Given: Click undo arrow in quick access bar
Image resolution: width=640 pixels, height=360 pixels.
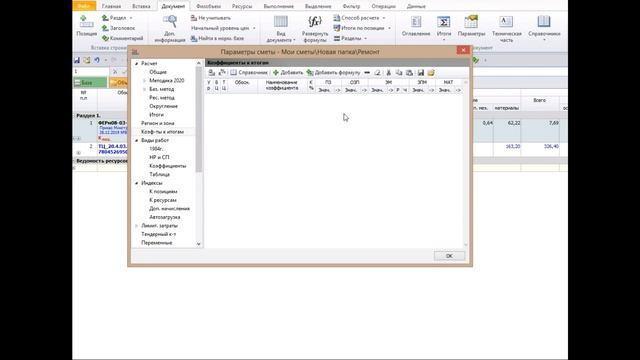Looking at the screenshot, I should click(97, 60).
